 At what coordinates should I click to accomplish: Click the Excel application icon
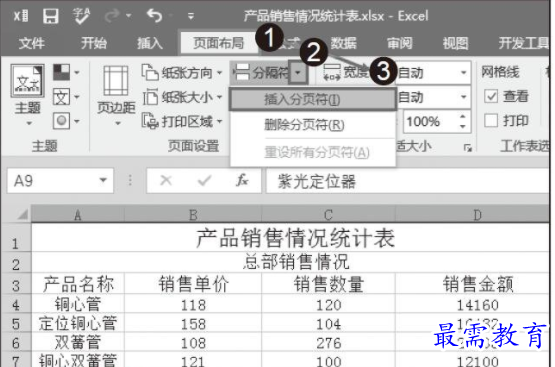click(21, 16)
